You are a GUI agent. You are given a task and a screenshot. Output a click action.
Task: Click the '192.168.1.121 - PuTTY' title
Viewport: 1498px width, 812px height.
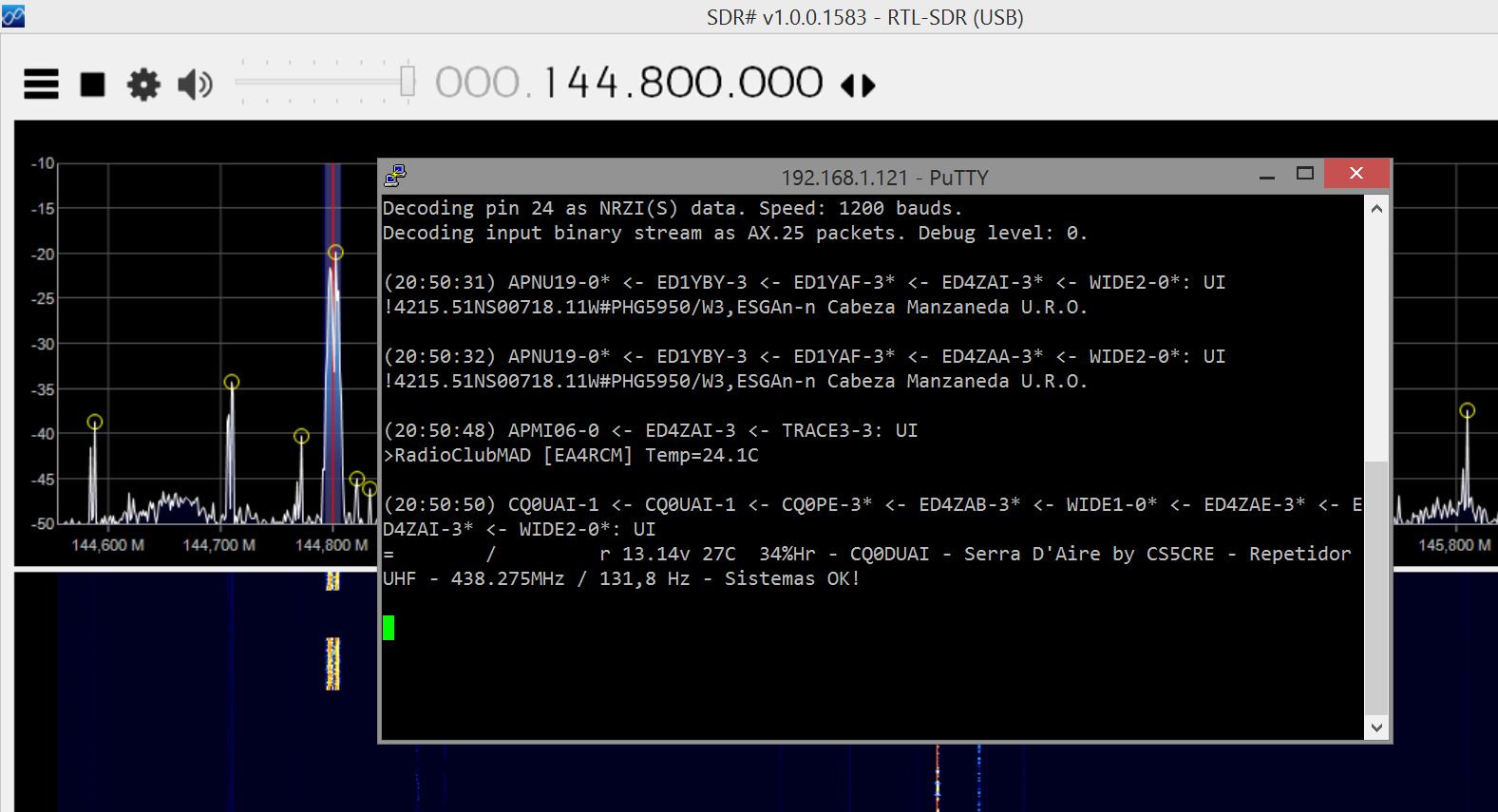coord(884,178)
